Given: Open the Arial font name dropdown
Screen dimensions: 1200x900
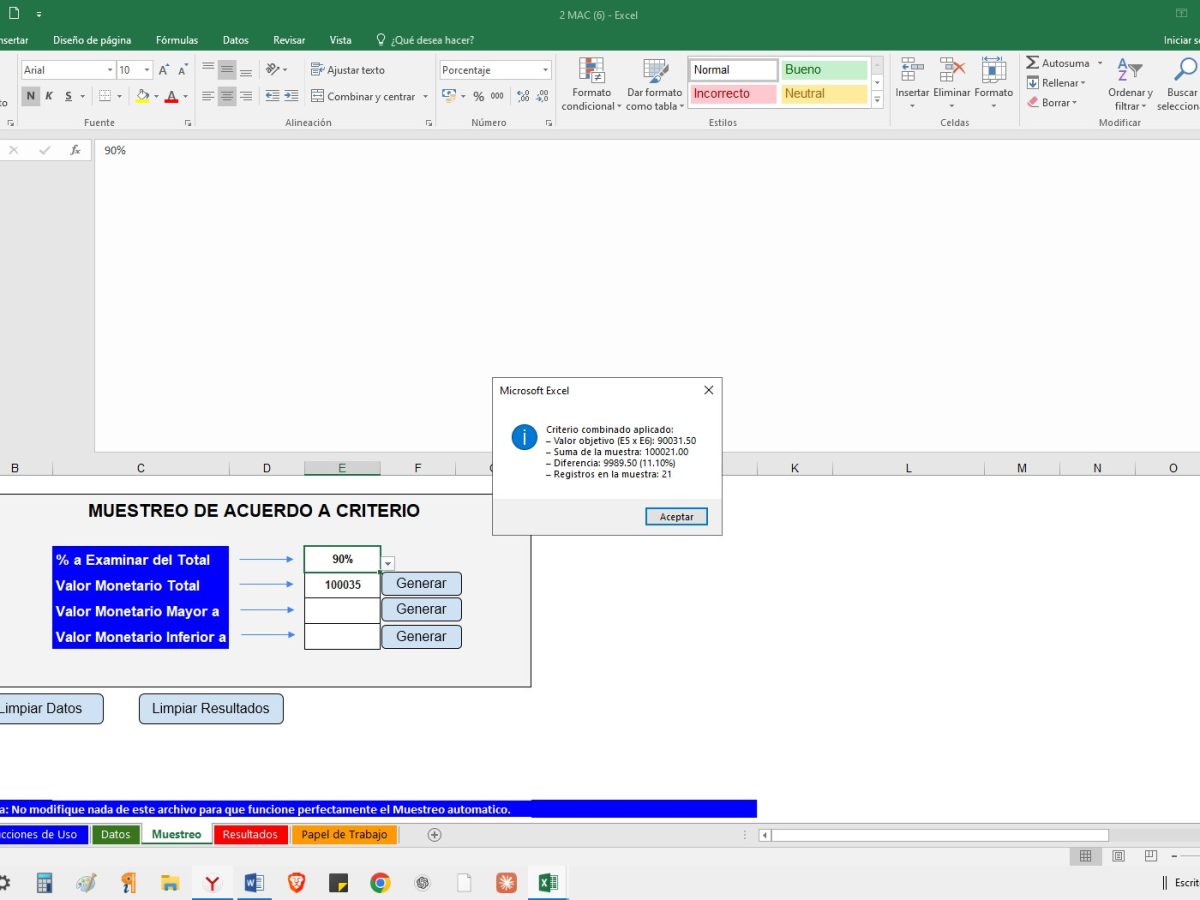Looking at the screenshot, I should point(110,70).
